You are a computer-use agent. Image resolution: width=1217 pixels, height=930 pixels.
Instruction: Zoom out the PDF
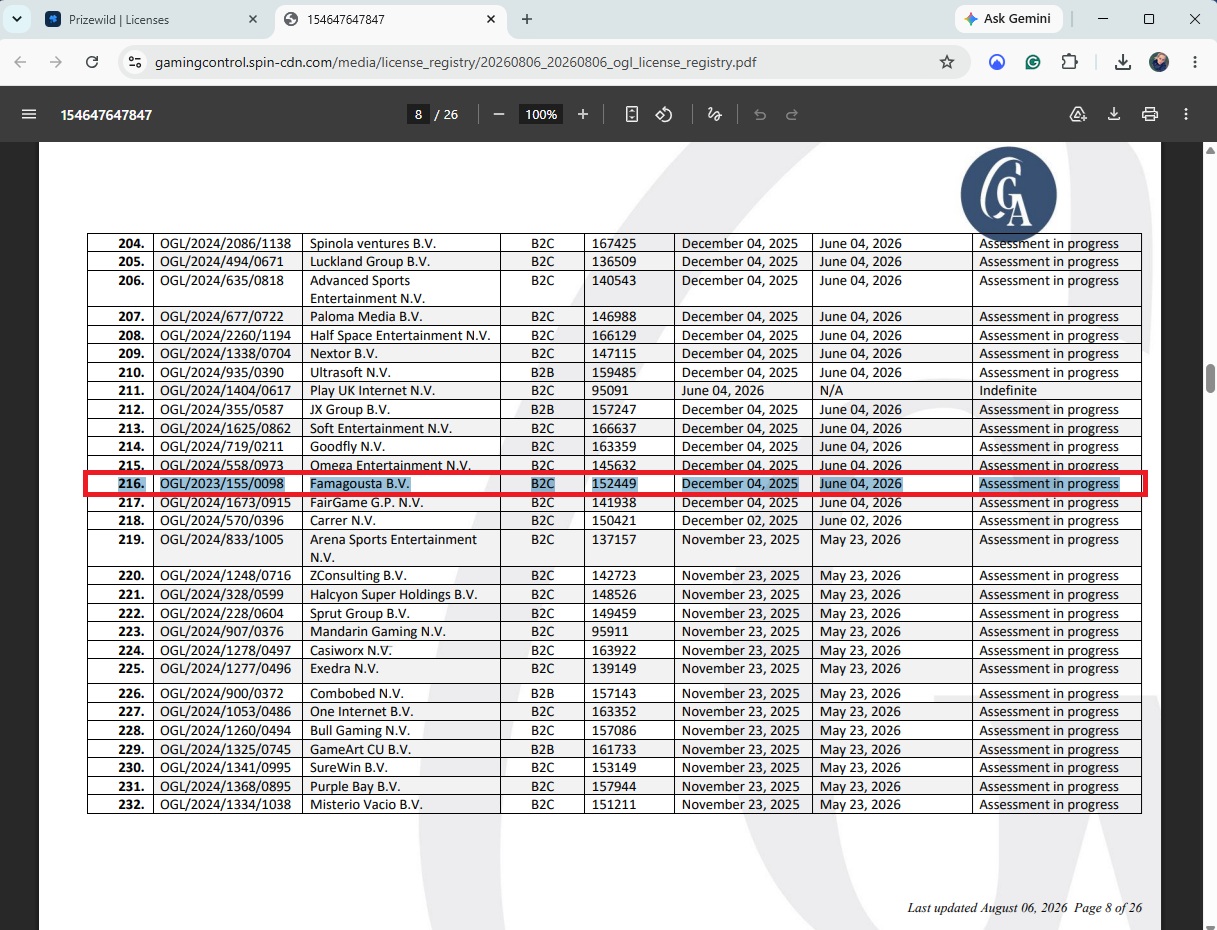499,114
